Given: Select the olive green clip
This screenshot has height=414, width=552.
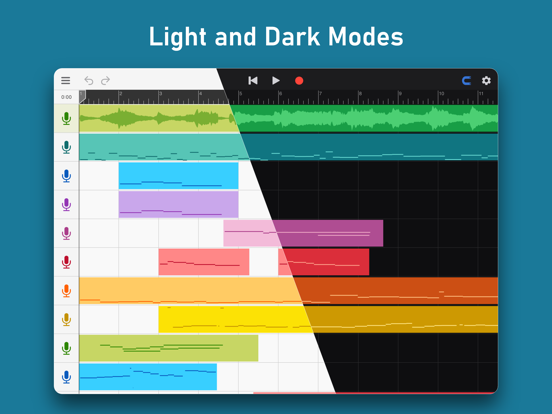Looking at the screenshot, I should coord(169,348).
